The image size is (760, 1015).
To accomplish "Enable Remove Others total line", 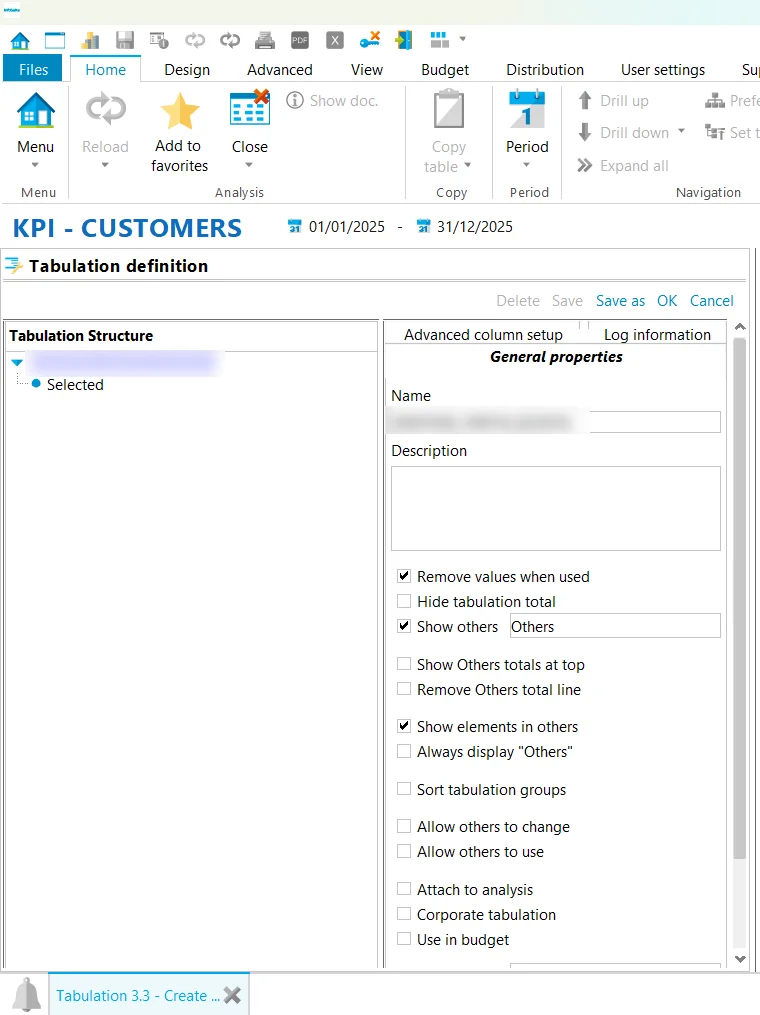I will click(404, 689).
